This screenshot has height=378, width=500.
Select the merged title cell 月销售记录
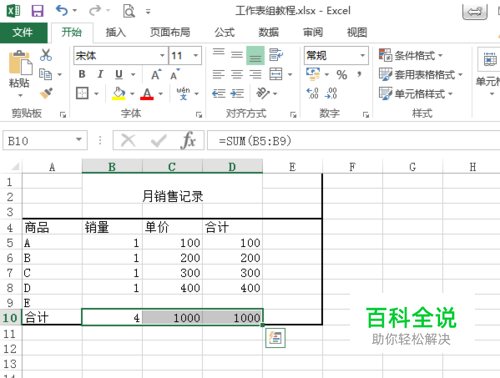[x=172, y=196]
